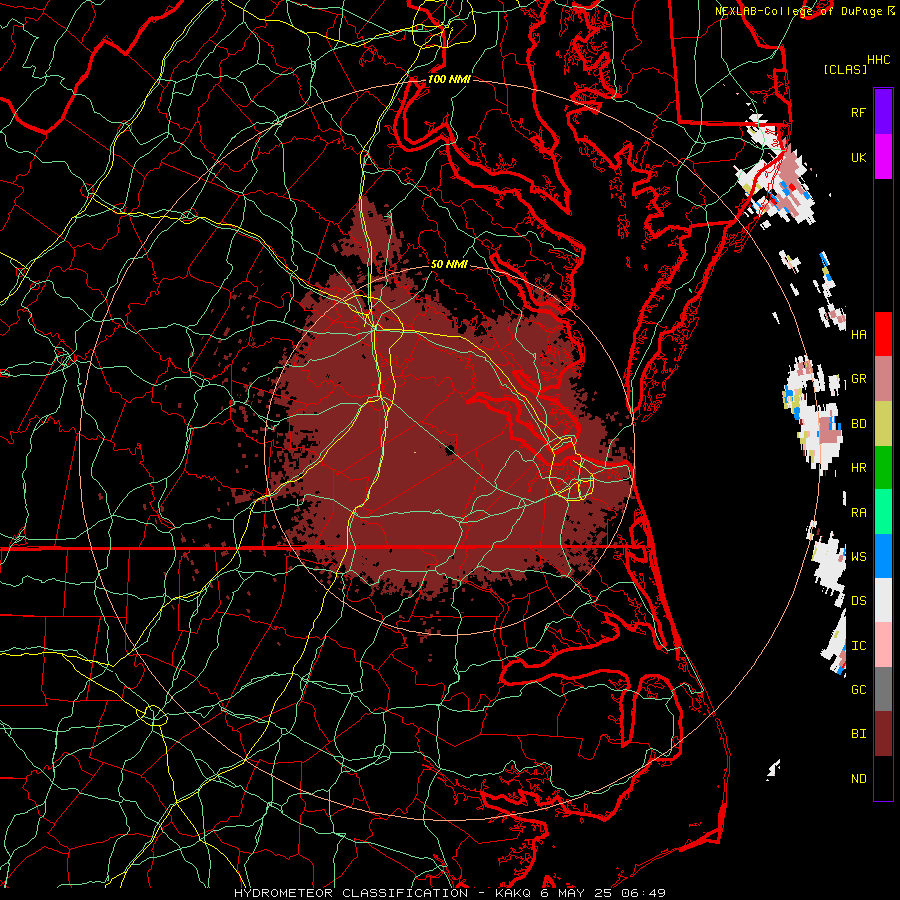The image size is (900, 900).
Task: Choose the gray GC legend swatch
Action: tap(883, 689)
